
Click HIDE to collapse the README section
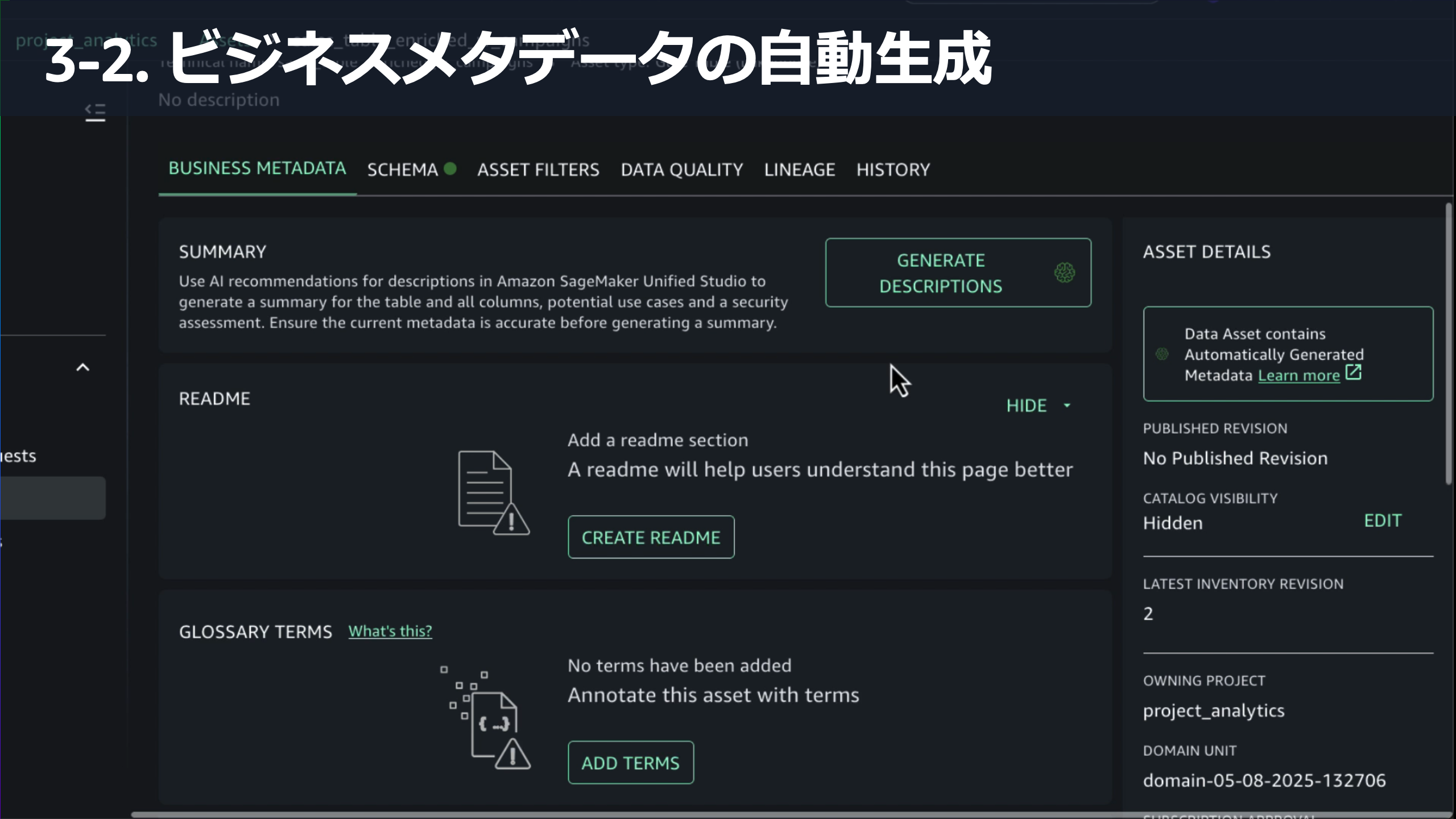(x=1026, y=406)
